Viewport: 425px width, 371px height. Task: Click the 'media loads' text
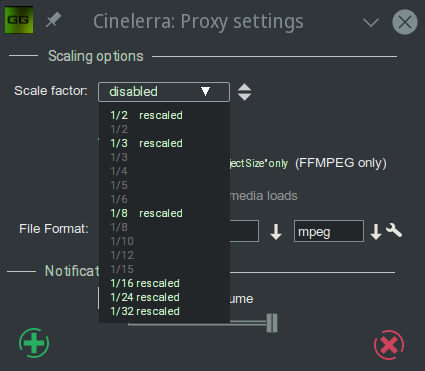click(x=264, y=196)
